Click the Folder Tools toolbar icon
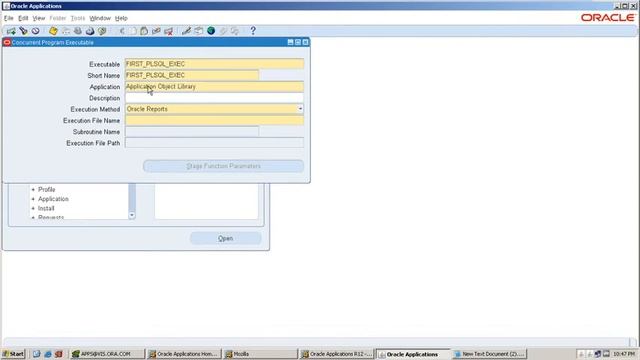640x360 pixels. [x=235, y=31]
